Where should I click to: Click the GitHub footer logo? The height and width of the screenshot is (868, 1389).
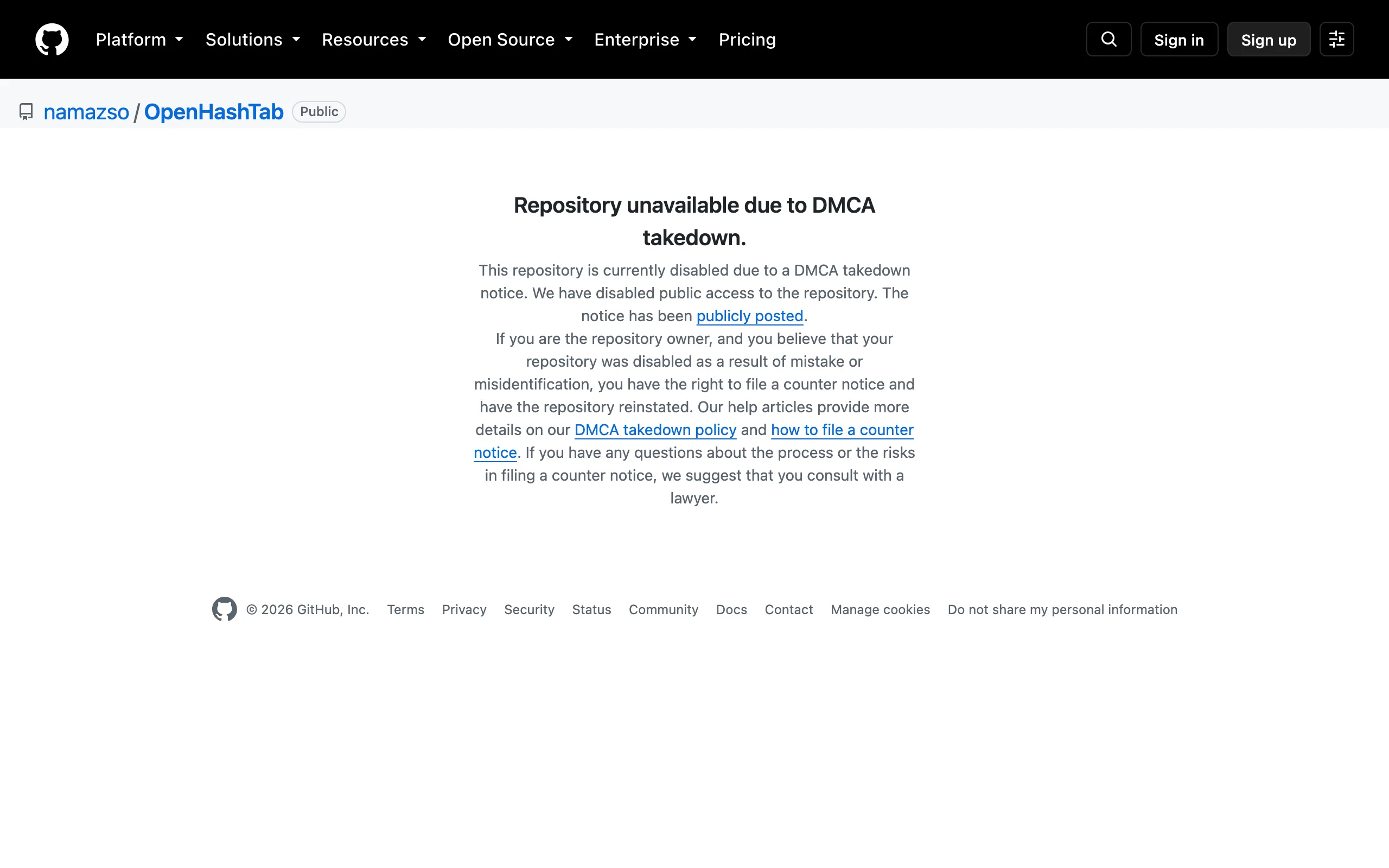click(x=225, y=609)
